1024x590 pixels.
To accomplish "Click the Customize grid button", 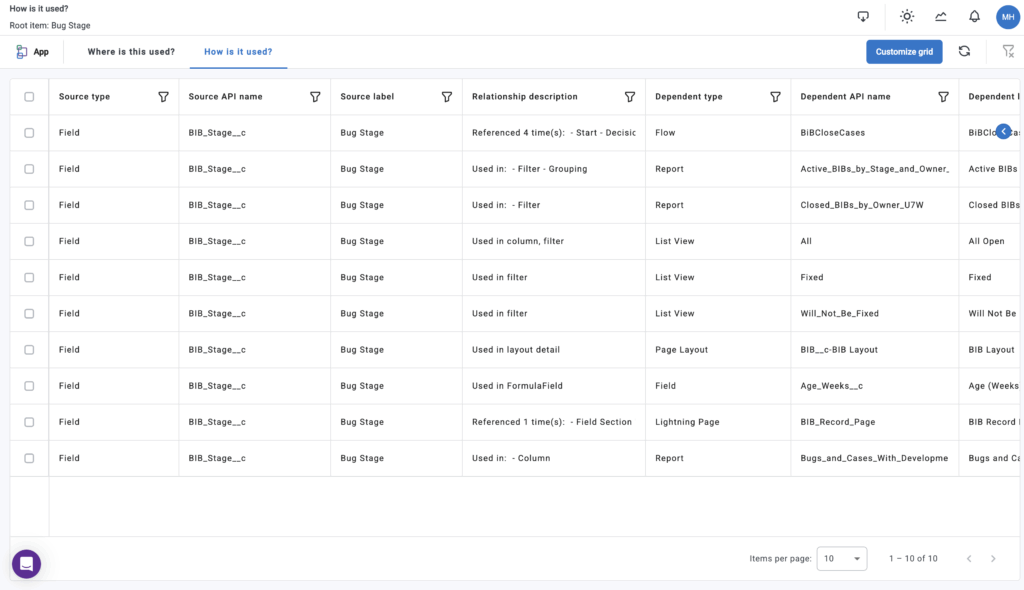I will click(x=904, y=52).
